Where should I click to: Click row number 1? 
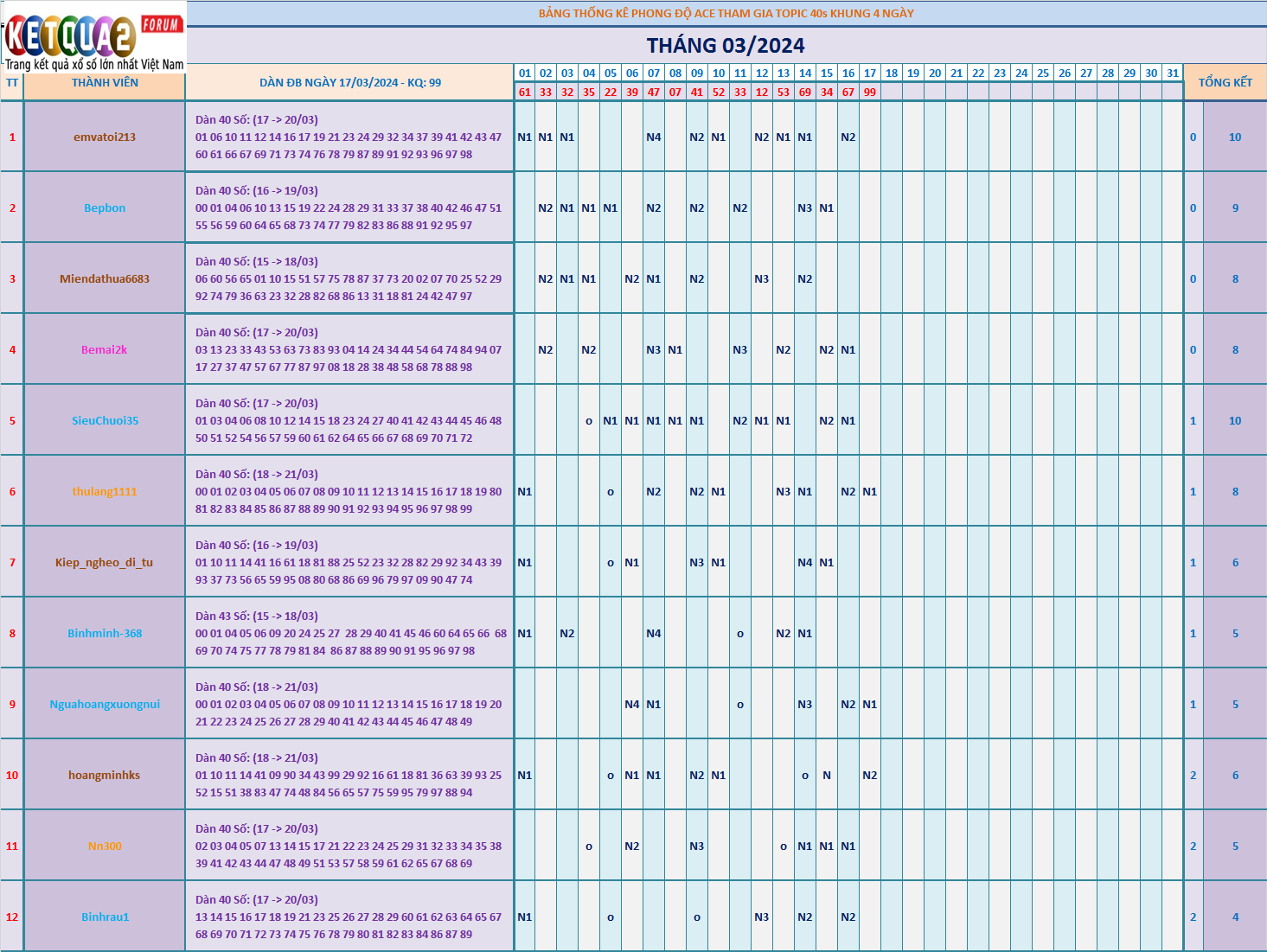tap(12, 137)
